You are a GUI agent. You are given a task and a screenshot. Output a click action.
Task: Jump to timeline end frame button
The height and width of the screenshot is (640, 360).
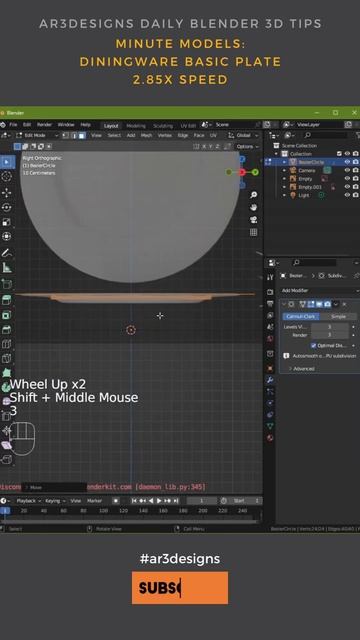(176, 501)
